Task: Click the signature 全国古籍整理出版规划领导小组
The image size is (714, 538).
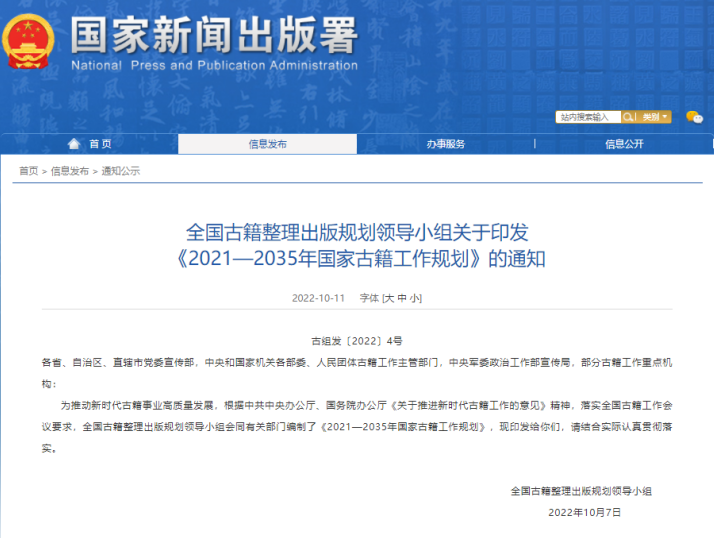Action: pyautogui.click(x=581, y=491)
